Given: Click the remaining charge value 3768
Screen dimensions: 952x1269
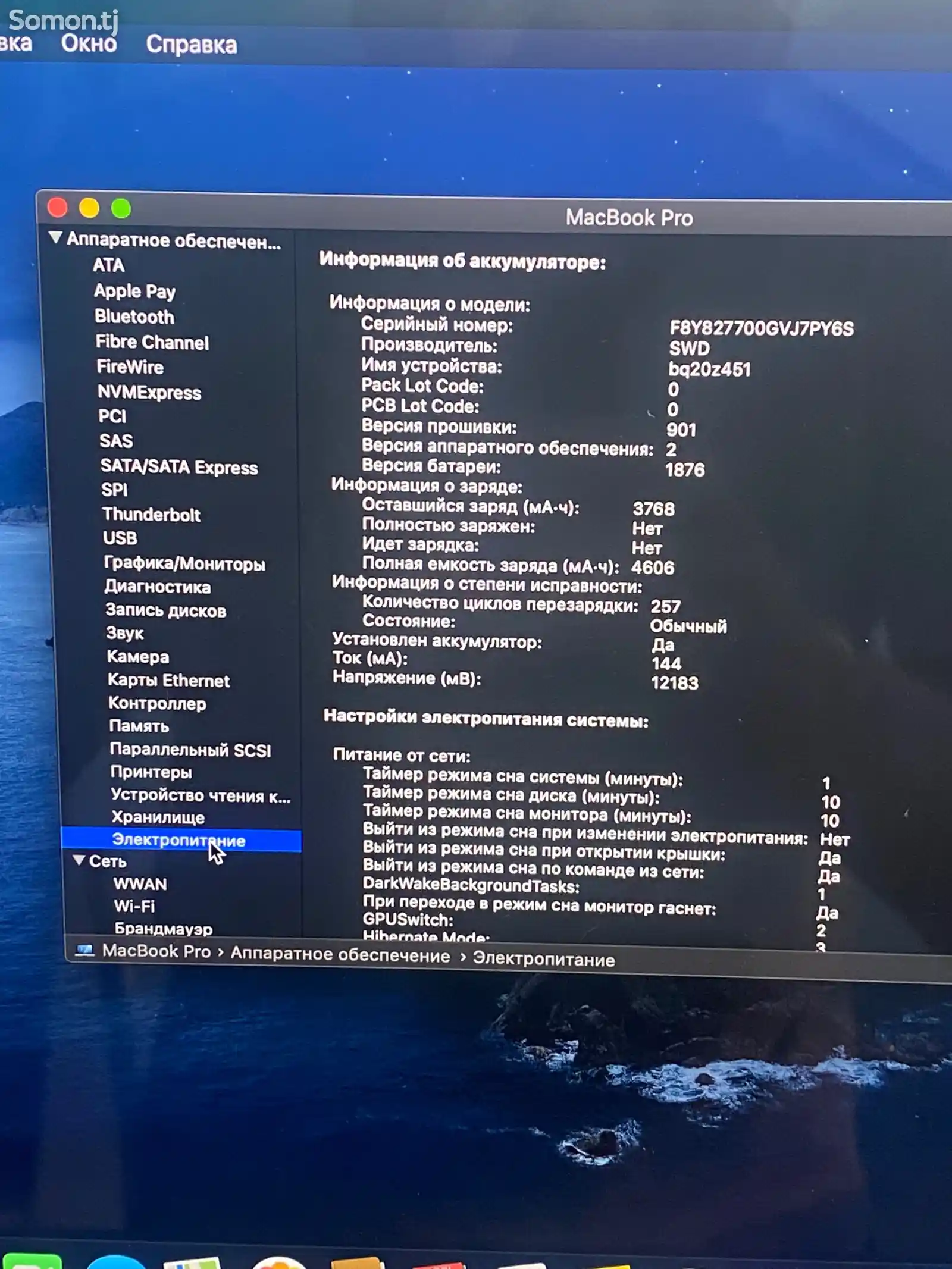Looking at the screenshot, I should (x=654, y=509).
